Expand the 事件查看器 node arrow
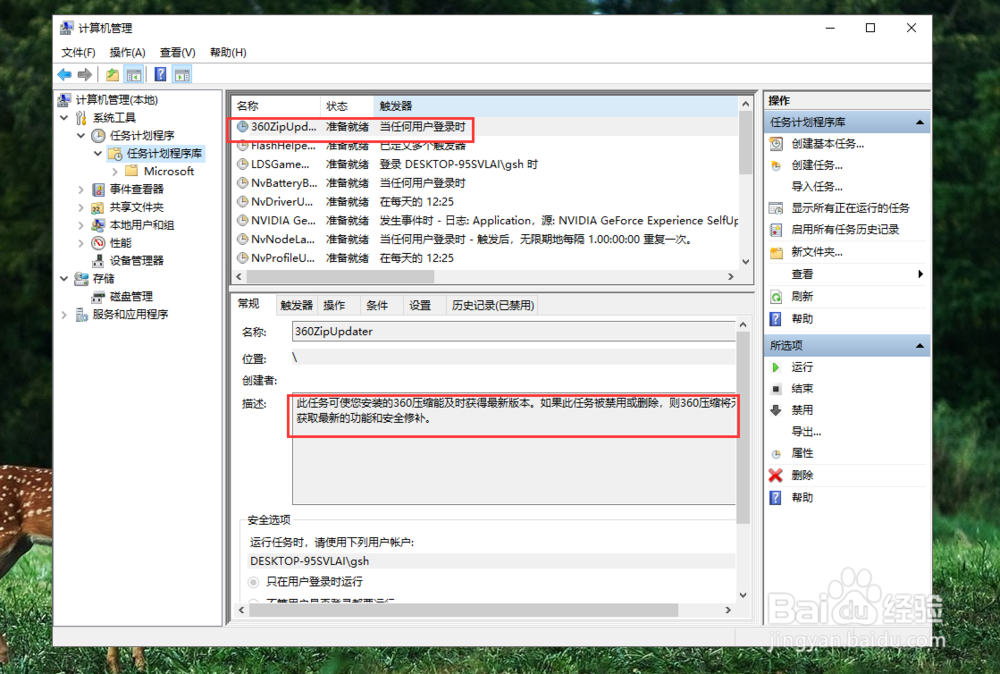Viewport: 1000px width, 674px height. [x=81, y=189]
